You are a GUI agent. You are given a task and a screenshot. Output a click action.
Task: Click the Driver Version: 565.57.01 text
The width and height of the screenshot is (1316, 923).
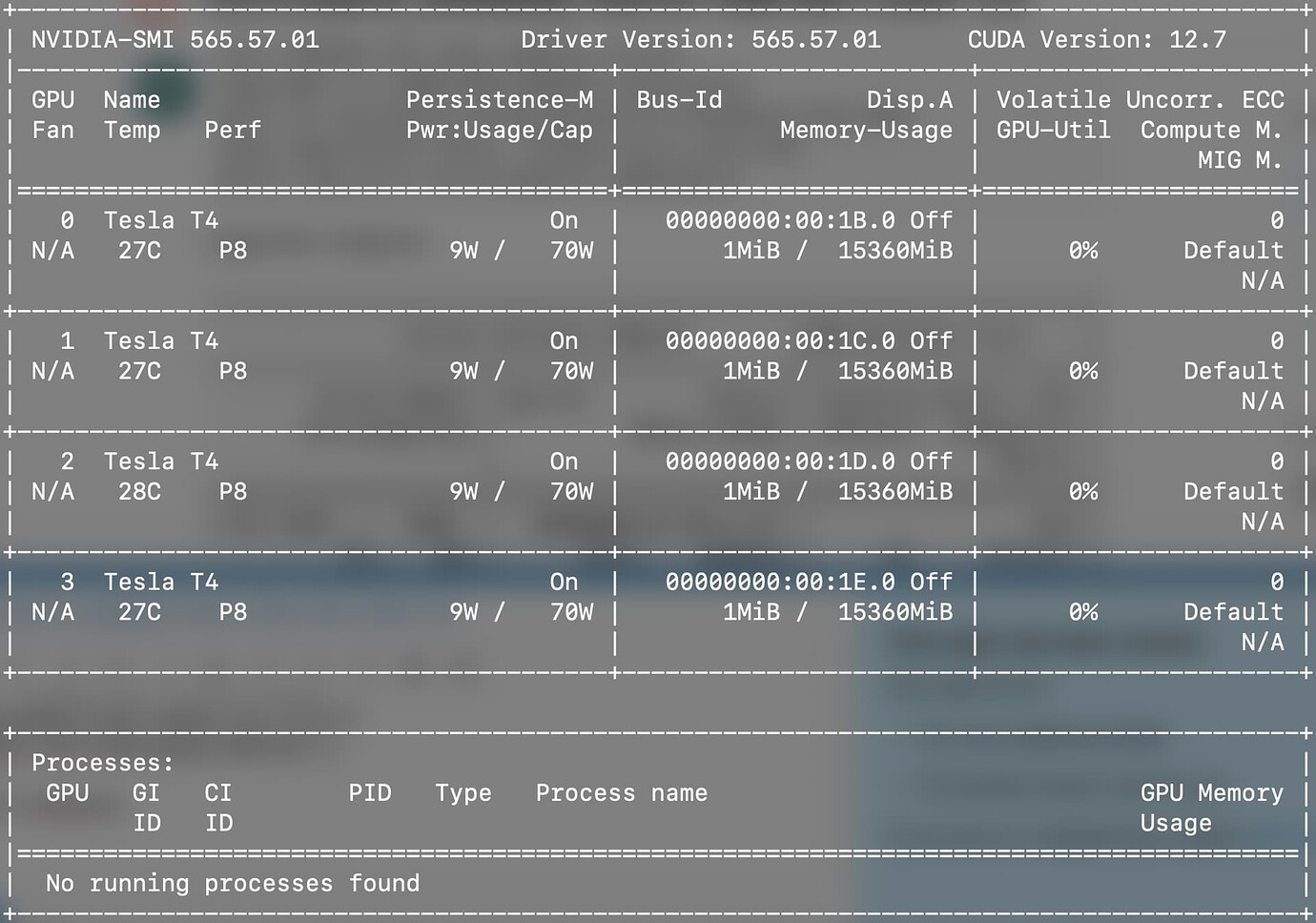[x=700, y=40]
